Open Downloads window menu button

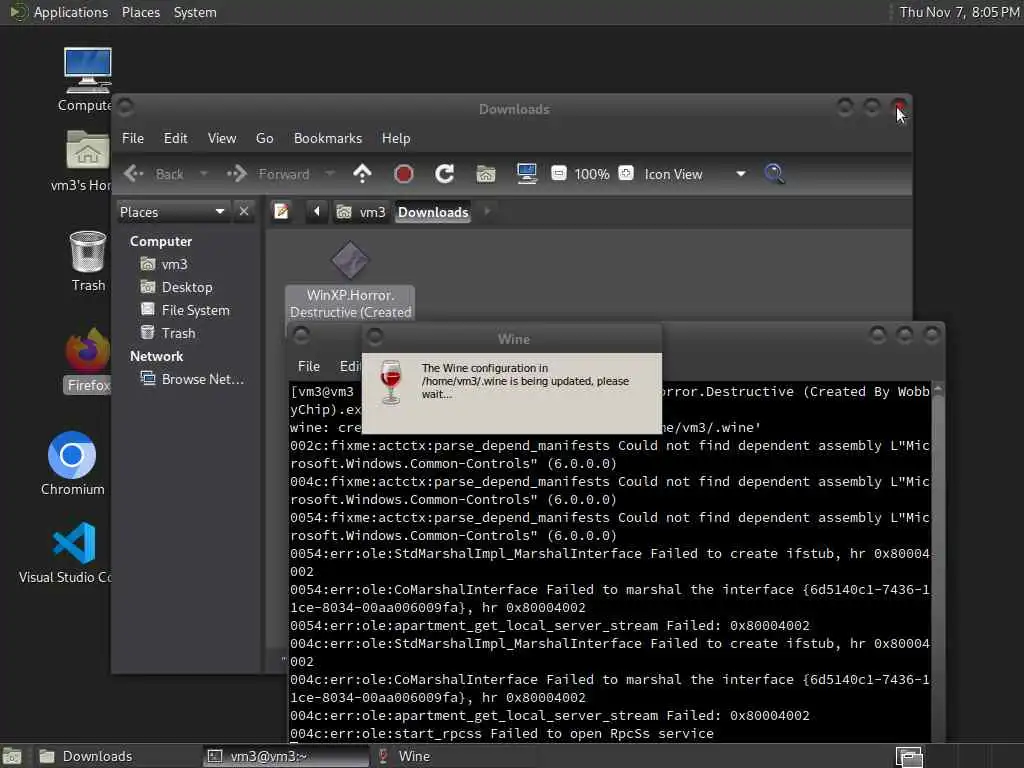pyautogui.click(x=125, y=106)
